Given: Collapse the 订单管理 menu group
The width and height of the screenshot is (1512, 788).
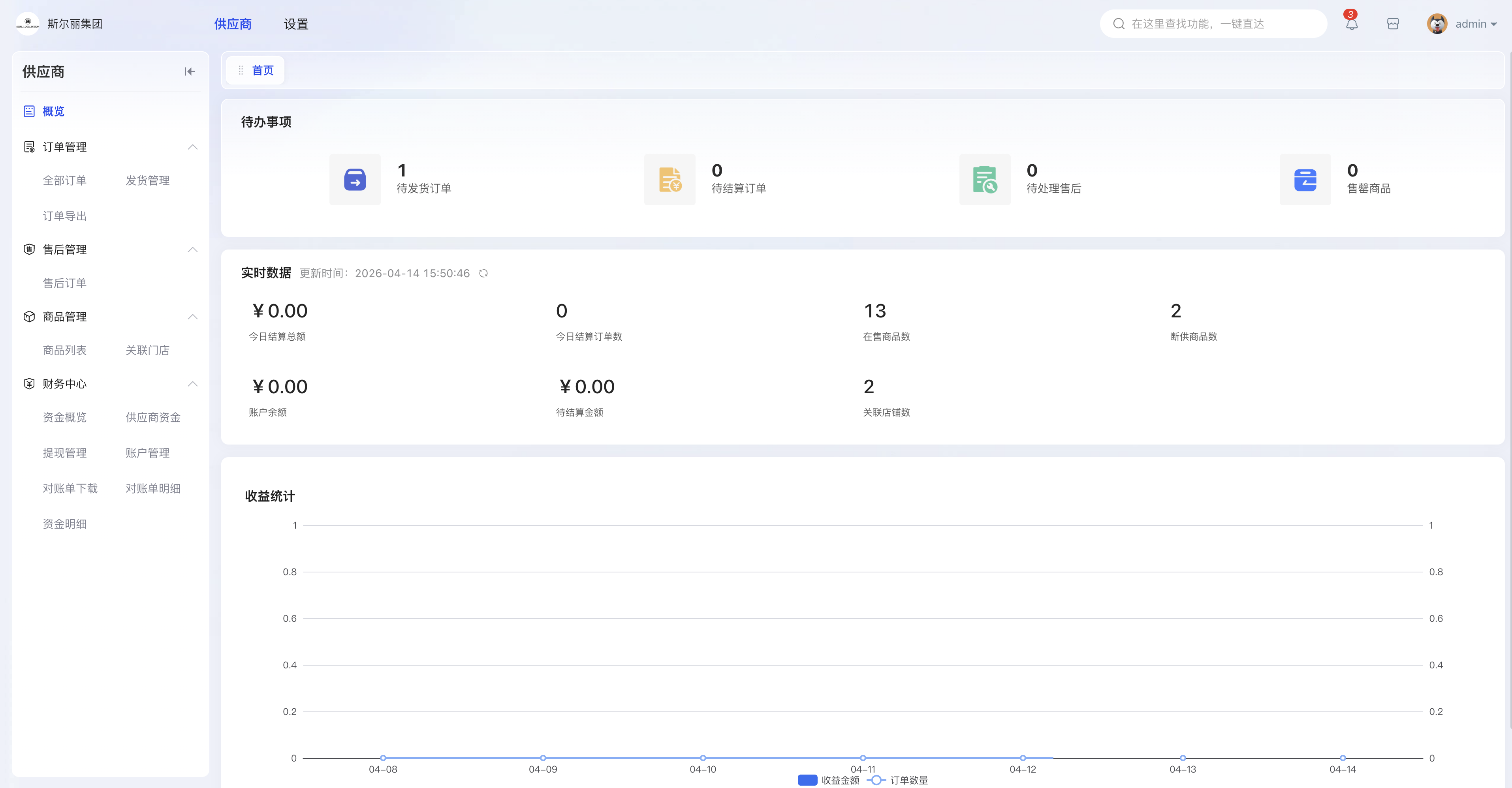Looking at the screenshot, I should (192, 147).
